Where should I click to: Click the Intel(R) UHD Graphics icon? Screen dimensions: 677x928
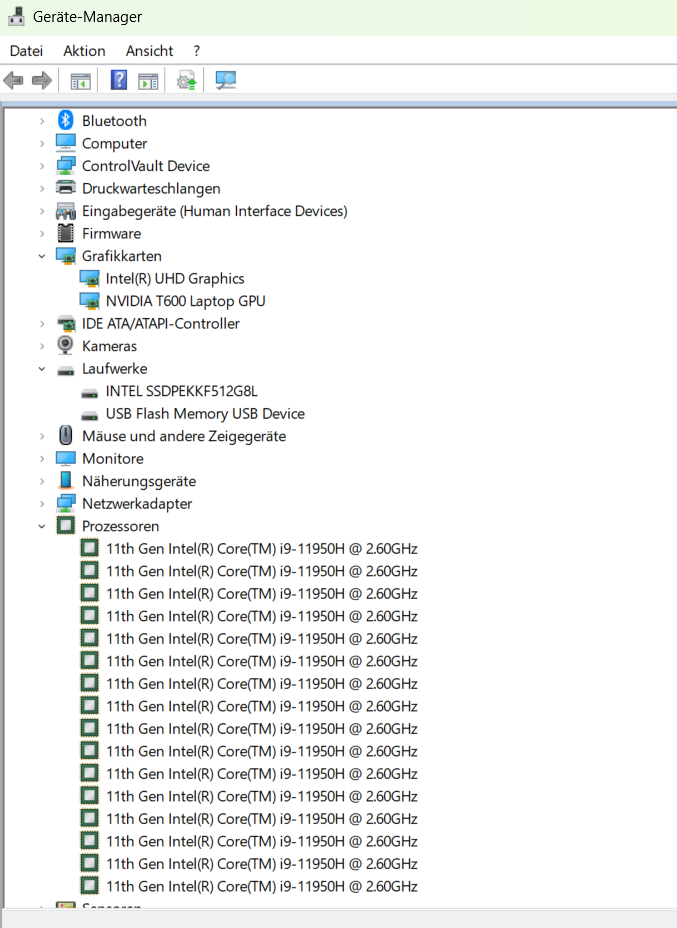[89, 278]
